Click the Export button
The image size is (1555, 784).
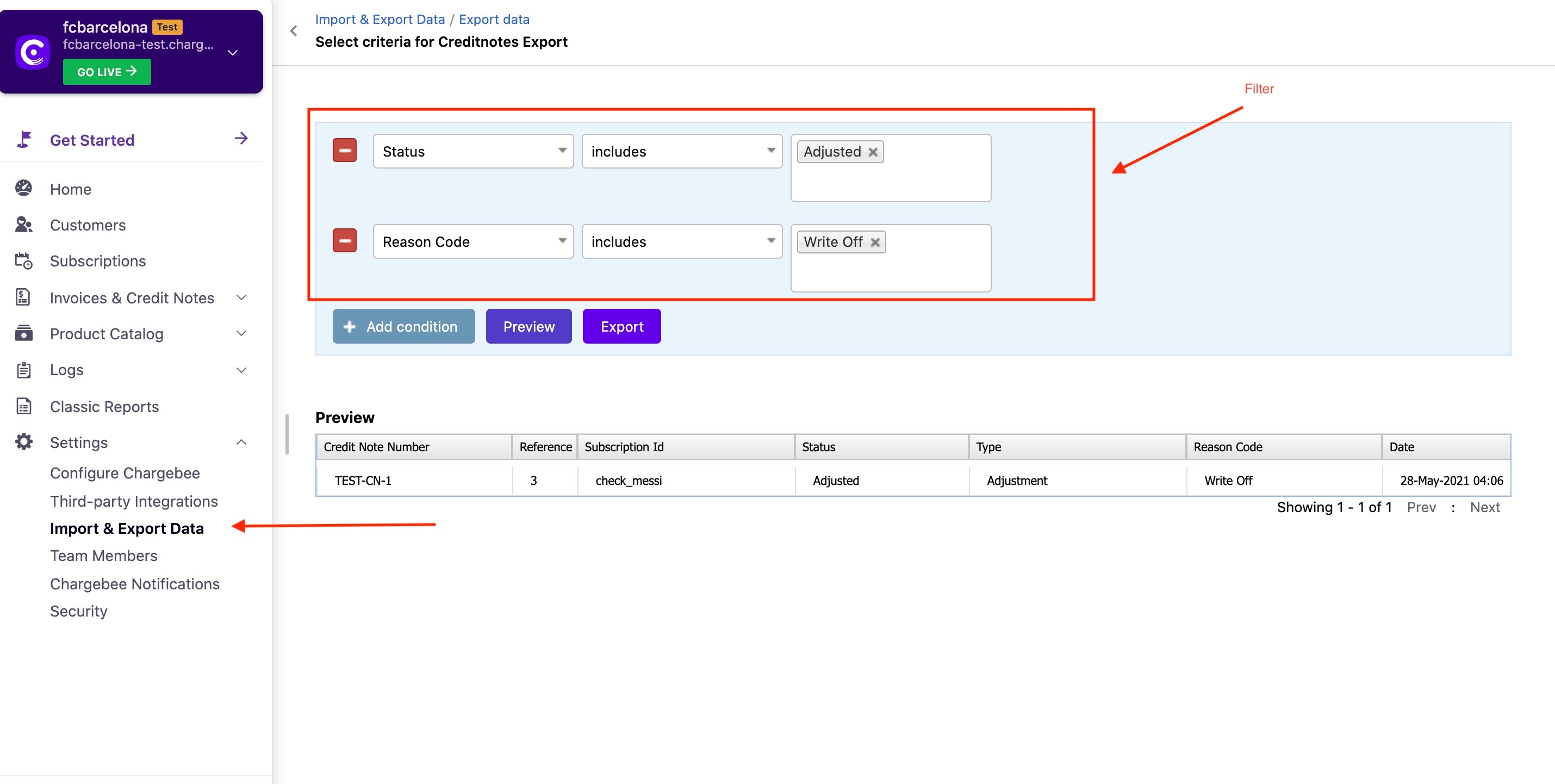click(x=621, y=327)
